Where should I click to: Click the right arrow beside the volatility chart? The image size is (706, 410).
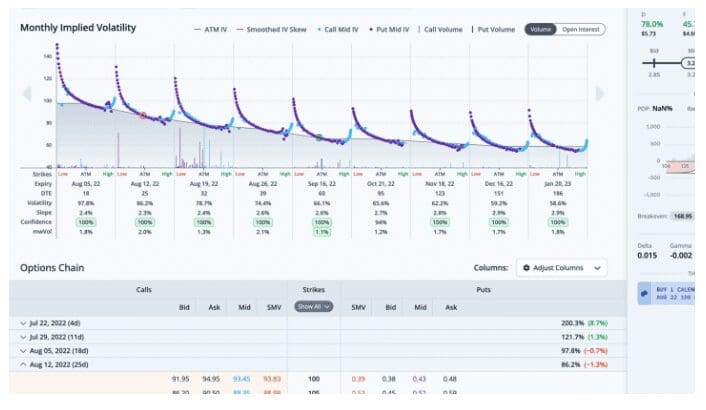(x=600, y=94)
